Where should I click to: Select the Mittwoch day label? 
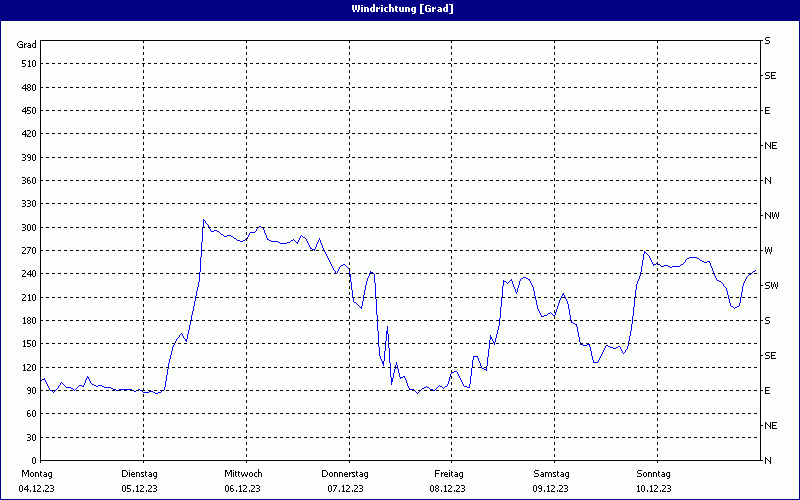pos(243,474)
